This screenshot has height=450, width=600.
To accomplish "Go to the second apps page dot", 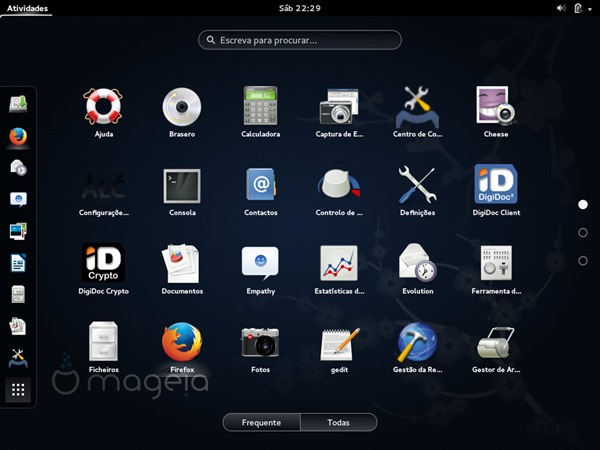I will [583, 233].
